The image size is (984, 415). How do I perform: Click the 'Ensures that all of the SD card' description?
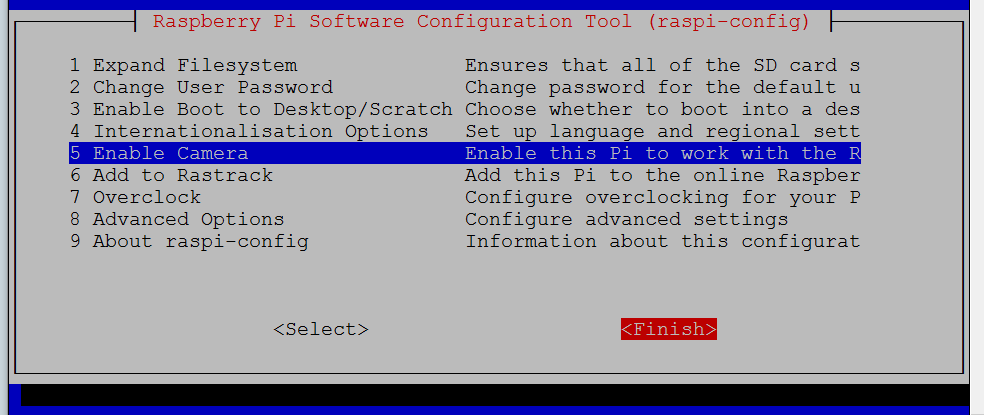(663, 65)
